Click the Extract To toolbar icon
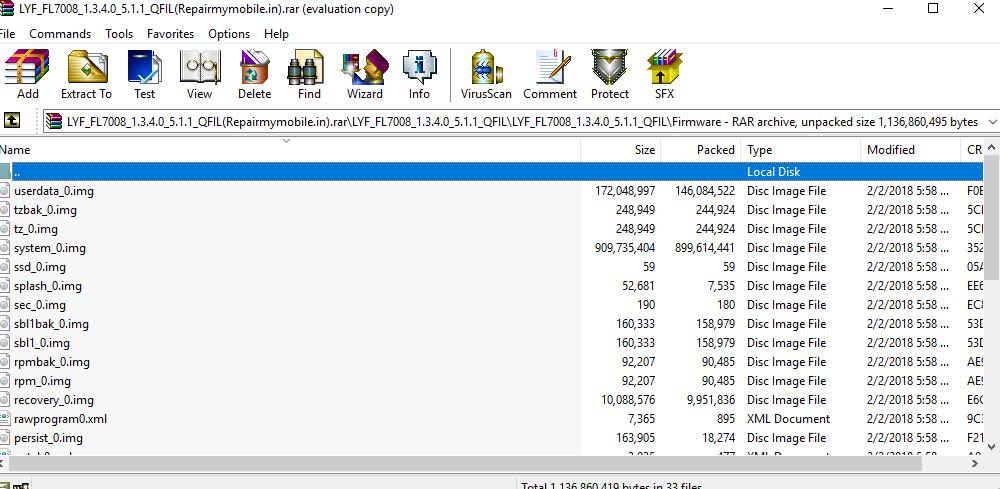Screen dimensions: 1000x489 click(86, 75)
